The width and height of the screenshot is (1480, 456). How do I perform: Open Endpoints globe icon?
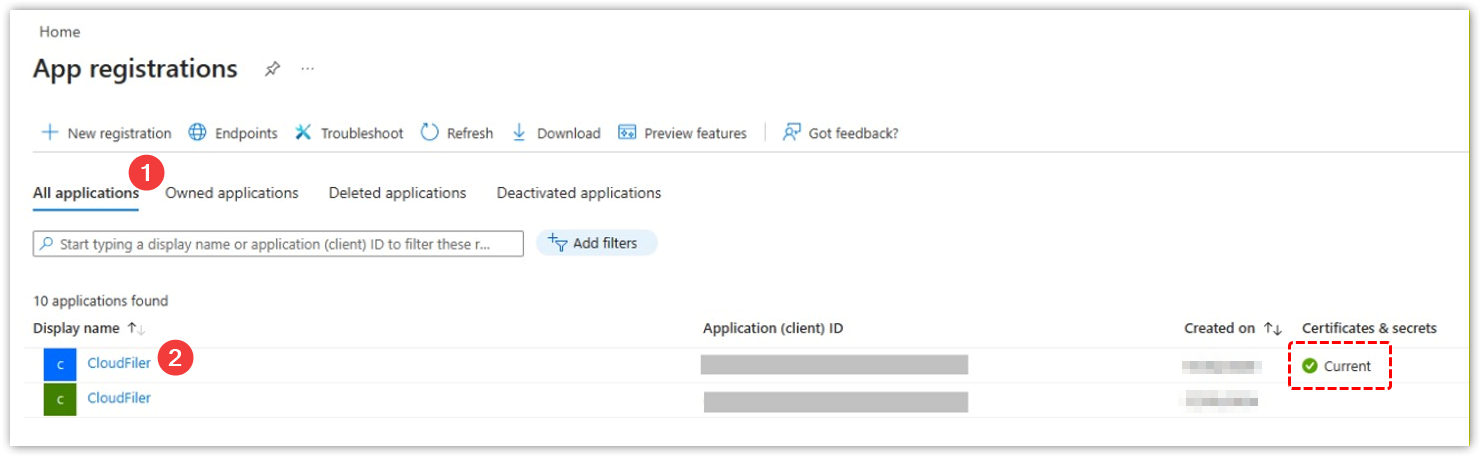(x=198, y=133)
